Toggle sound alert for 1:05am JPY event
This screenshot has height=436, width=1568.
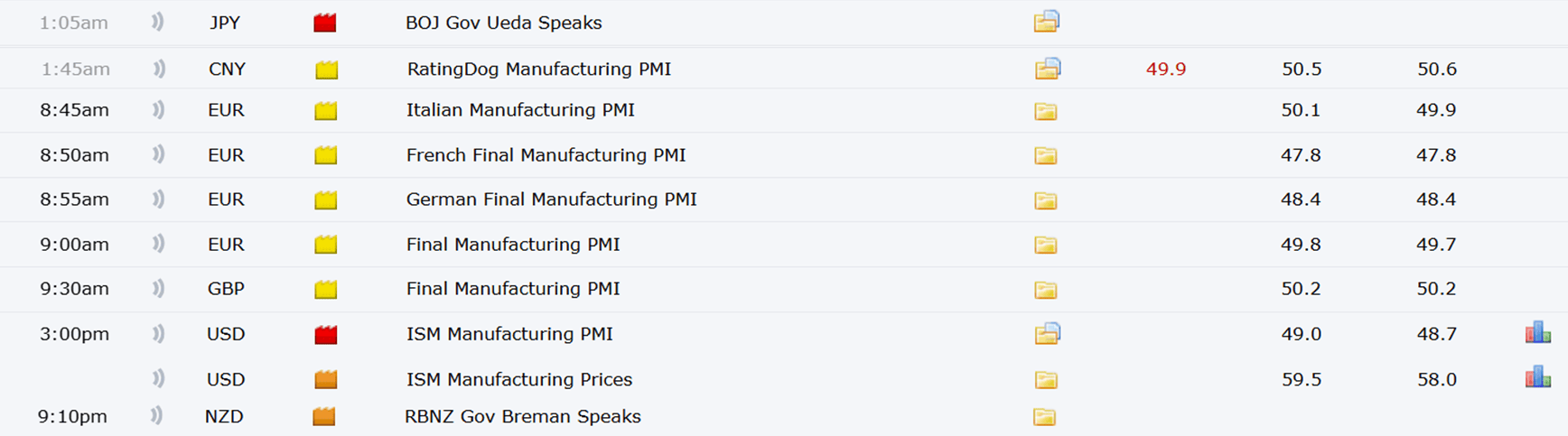coord(158,22)
